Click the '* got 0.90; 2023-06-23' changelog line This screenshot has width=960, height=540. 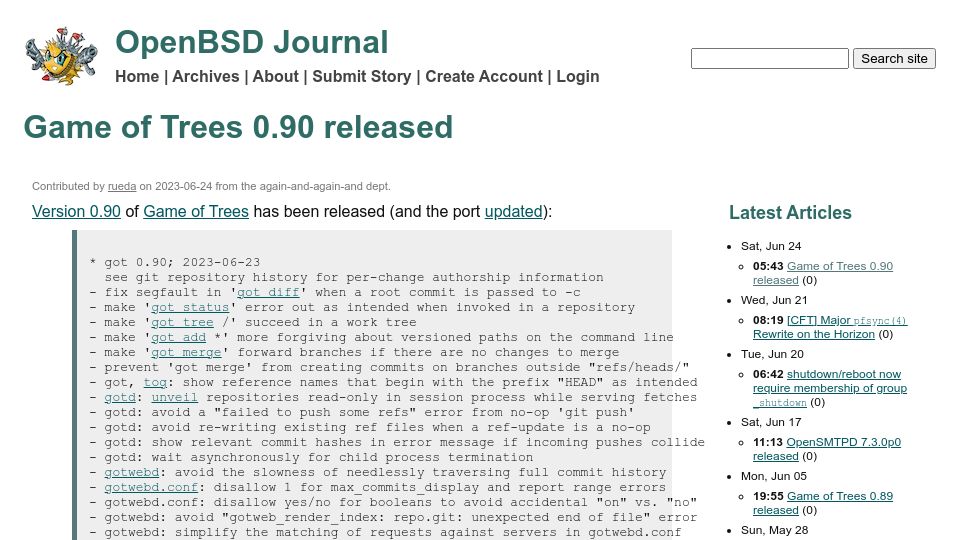tap(174, 262)
